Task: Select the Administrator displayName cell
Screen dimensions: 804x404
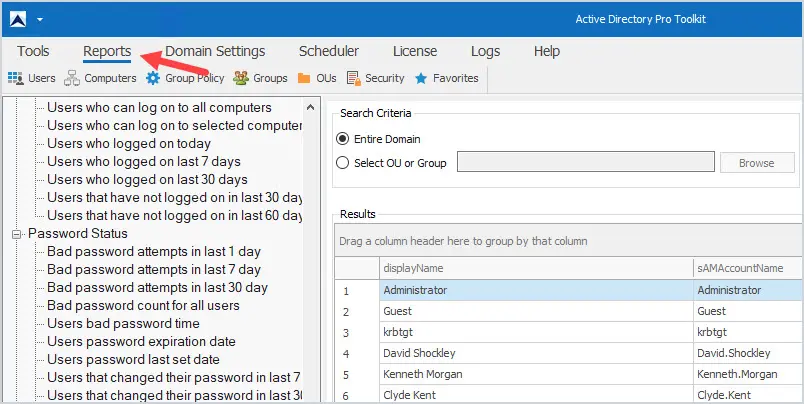Action: tap(536, 290)
